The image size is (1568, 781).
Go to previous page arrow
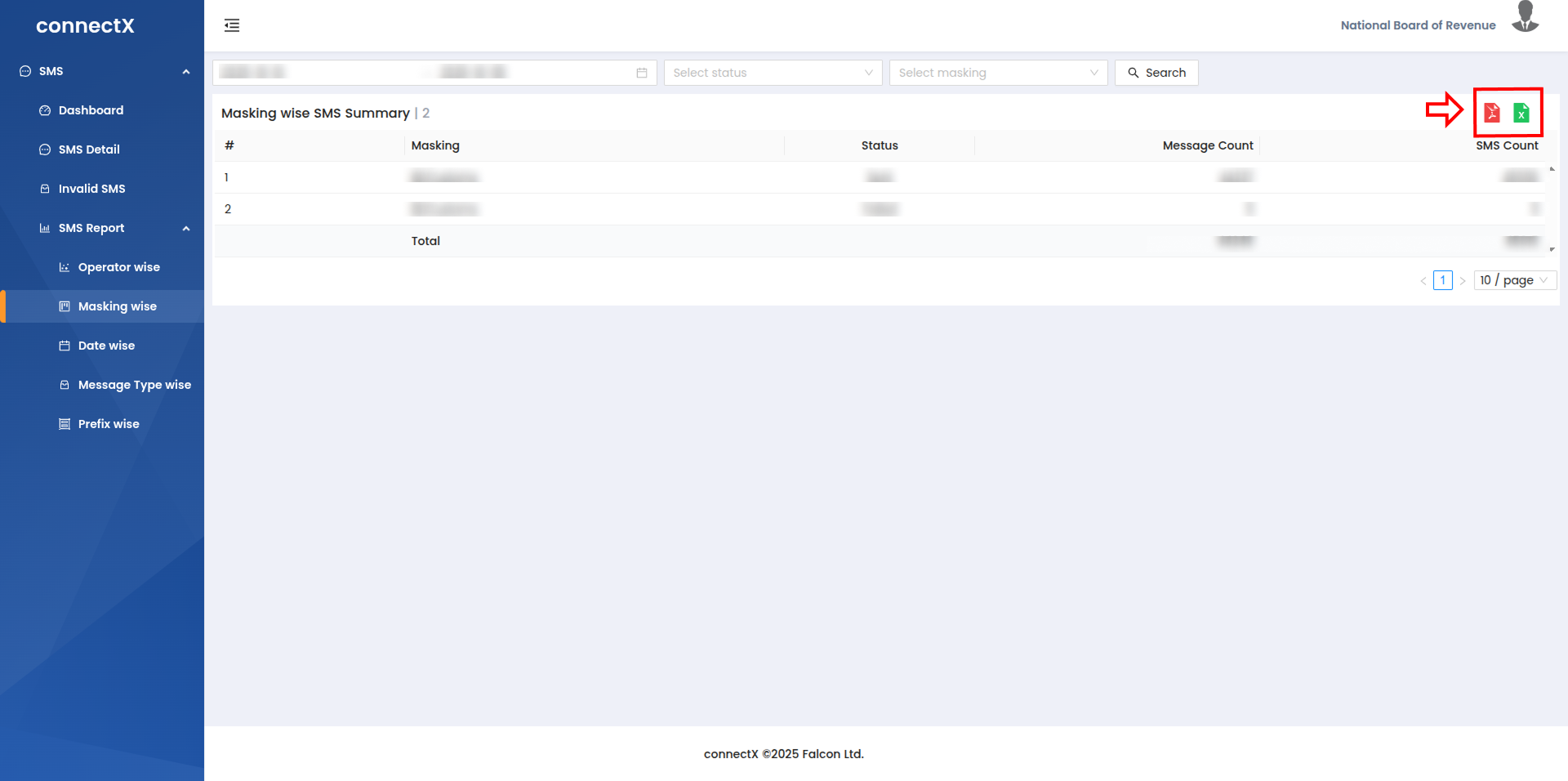tap(1423, 280)
